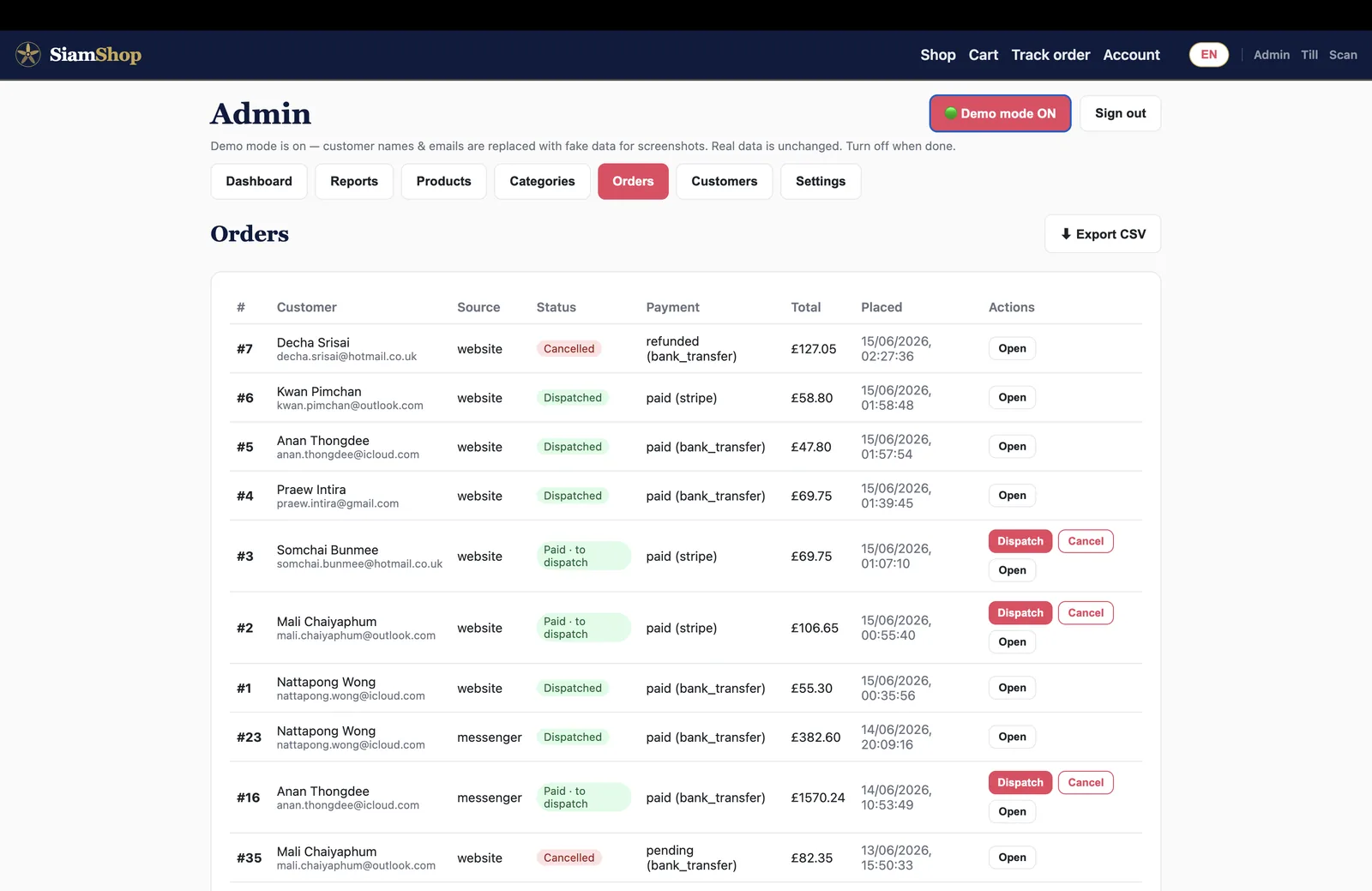This screenshot has width=1372, height=891.
Task: Click Shop in the top navigation
Action: pyautogui.click(x=938, y=55)
